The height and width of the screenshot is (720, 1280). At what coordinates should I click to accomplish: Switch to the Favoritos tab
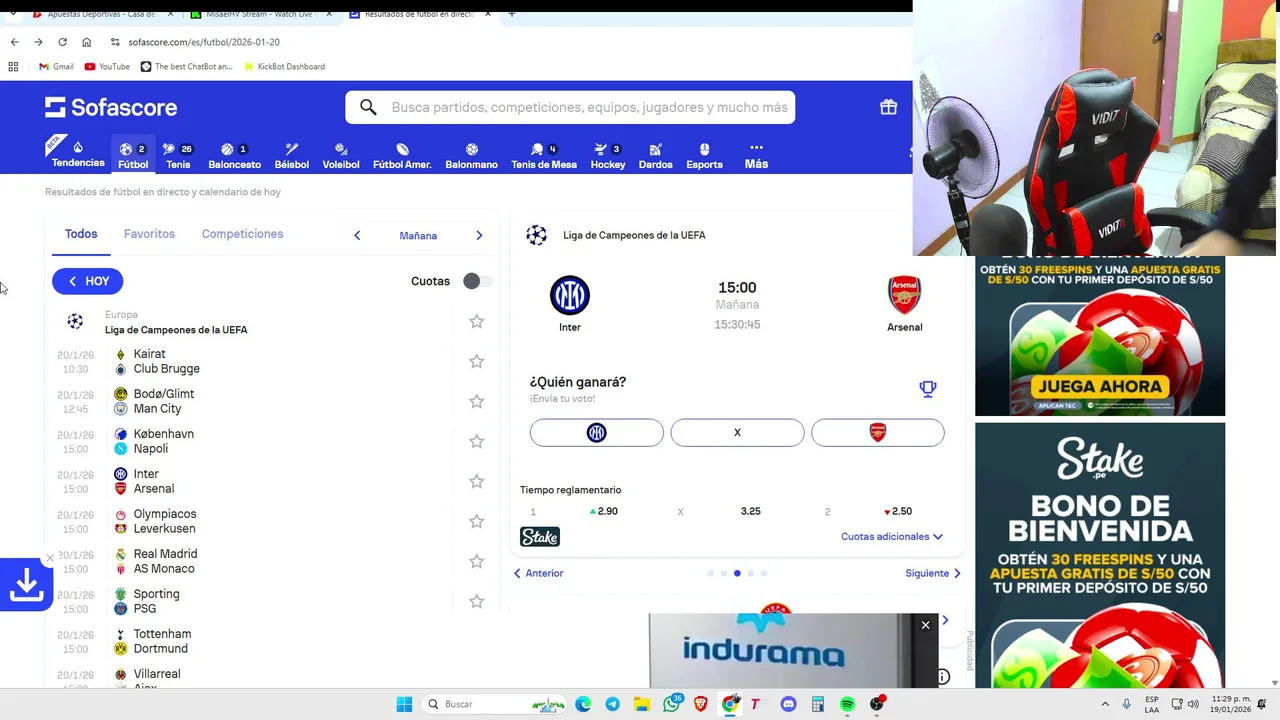[149, 234]
